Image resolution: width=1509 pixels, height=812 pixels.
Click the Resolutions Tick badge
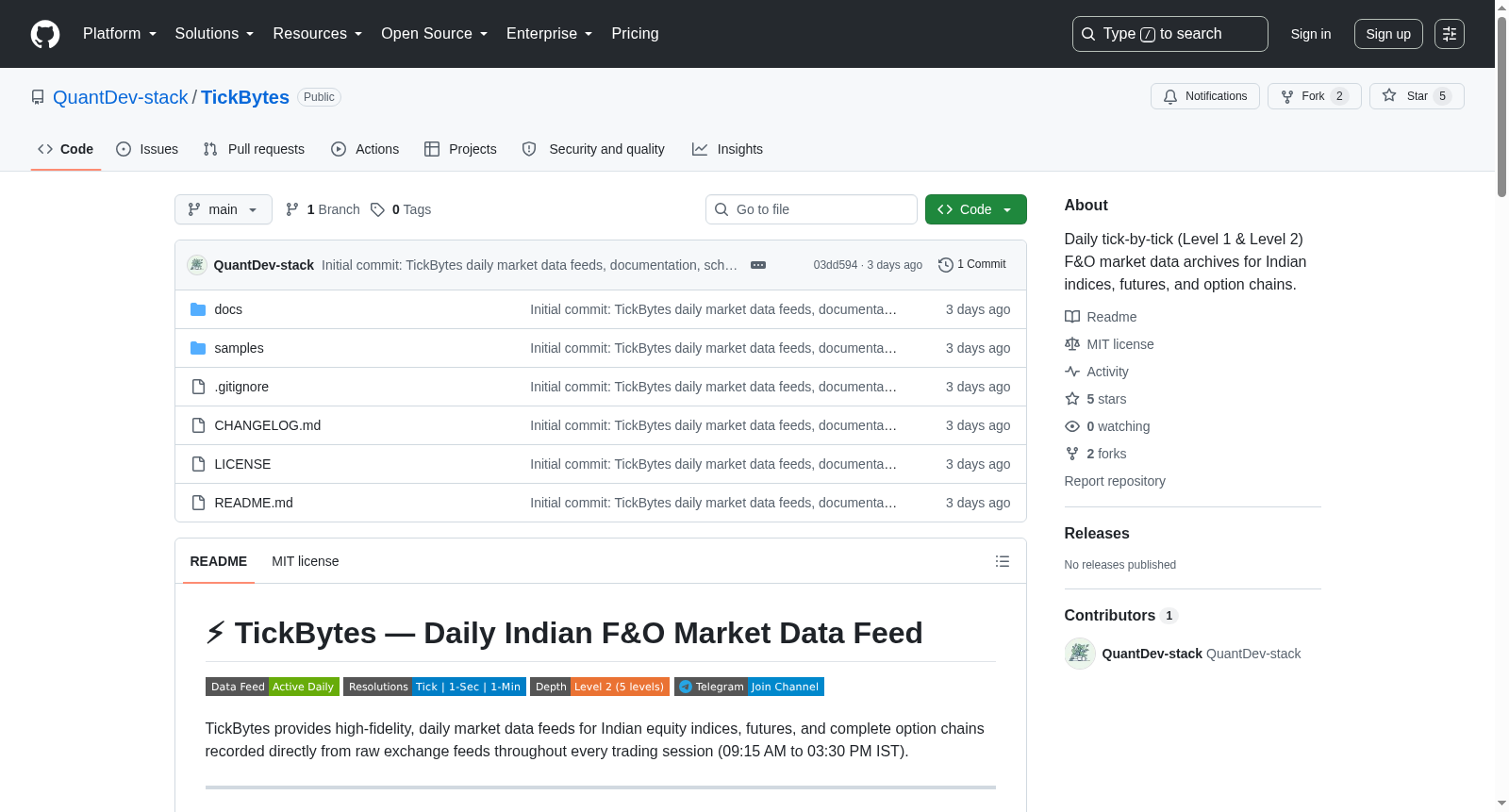point(435,687)
